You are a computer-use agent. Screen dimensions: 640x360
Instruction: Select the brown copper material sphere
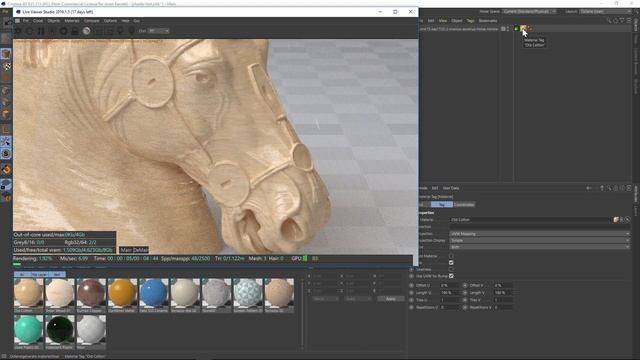(91, 293)
